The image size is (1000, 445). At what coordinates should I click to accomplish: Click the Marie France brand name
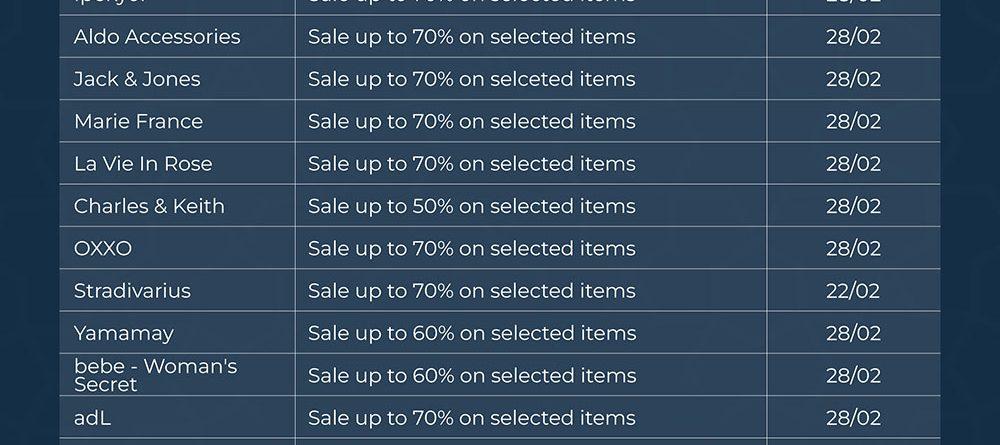tap(138, 122)
